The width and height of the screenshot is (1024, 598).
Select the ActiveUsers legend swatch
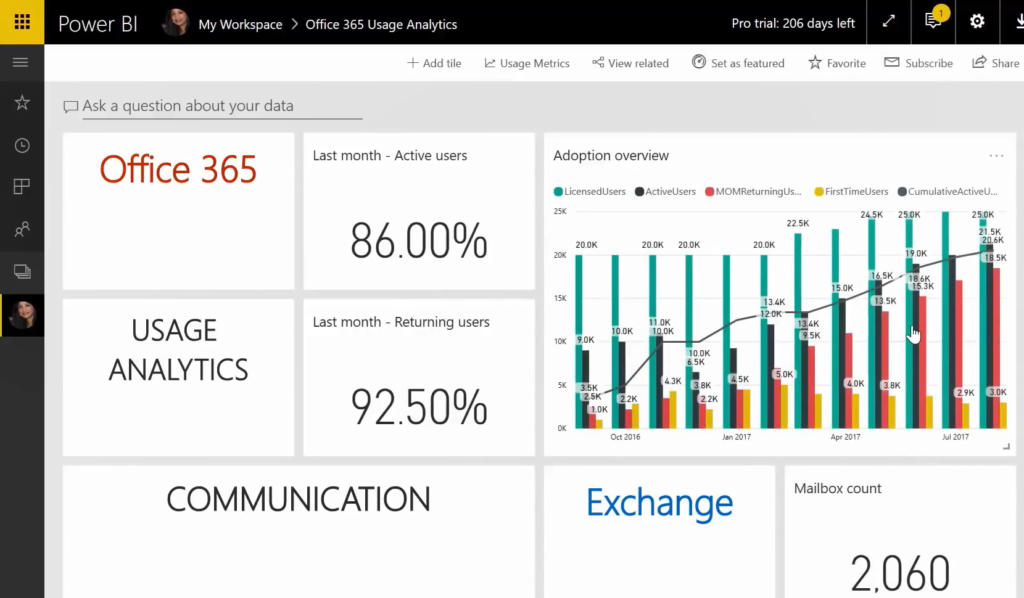point(639,191)
